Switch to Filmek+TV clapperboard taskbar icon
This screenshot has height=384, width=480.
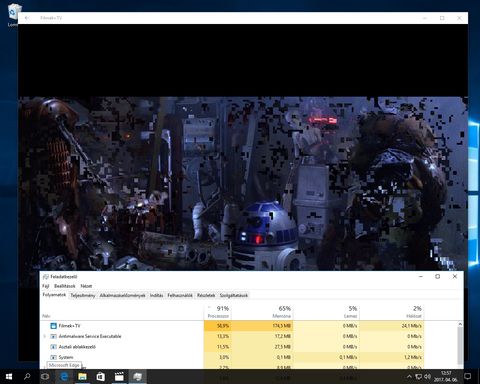(x=119, y=377)
